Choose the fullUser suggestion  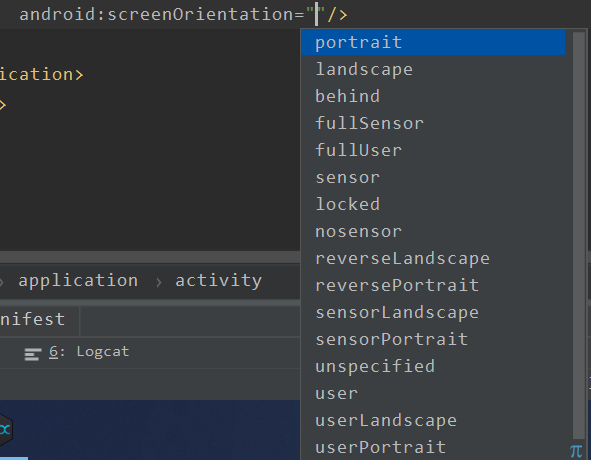[x=433, y=150]
